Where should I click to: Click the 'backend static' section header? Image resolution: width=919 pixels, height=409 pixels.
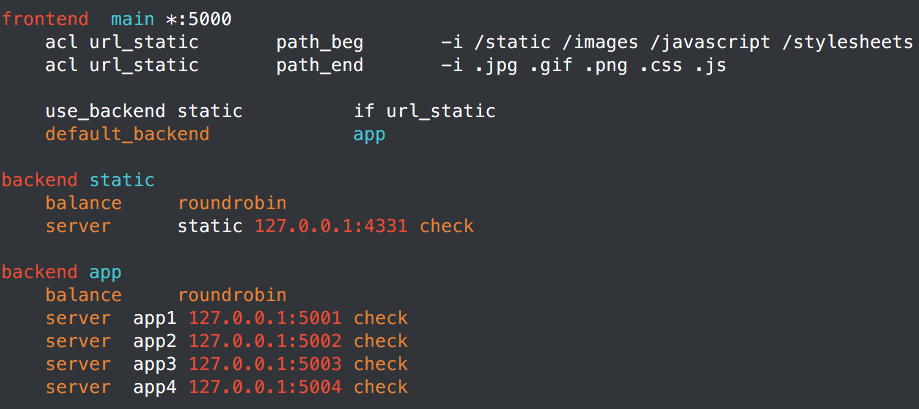click(78, 180)
